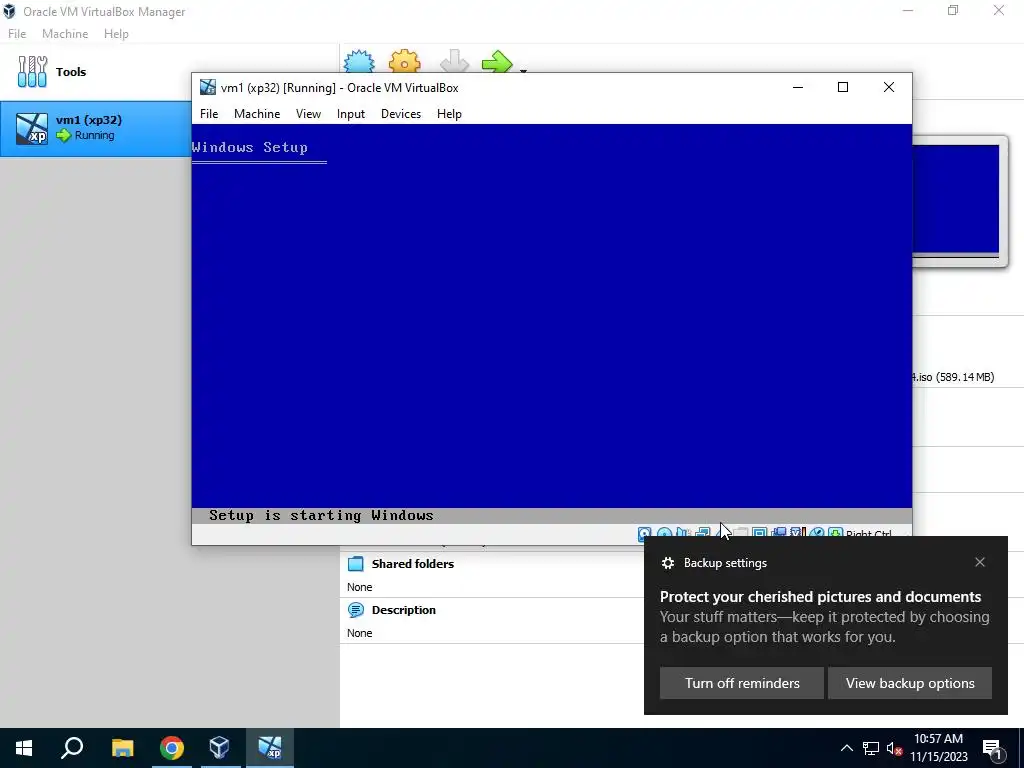The height and width of the screenshot is (768, 1024).
Task: Click the View backup options button
Action: pos(910,683)
